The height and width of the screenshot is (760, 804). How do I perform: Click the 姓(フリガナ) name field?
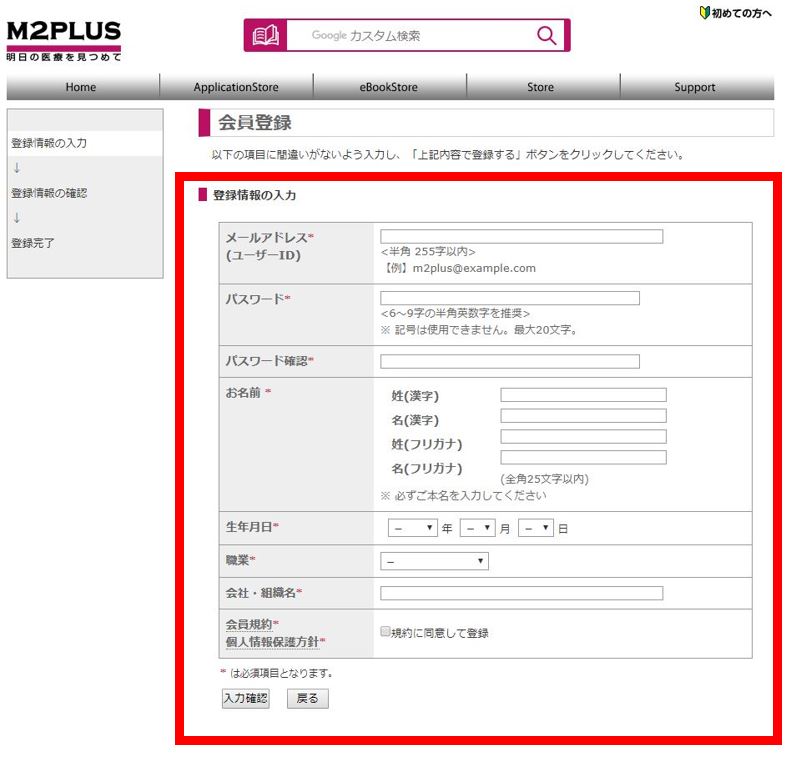click(x=584, y=436)
